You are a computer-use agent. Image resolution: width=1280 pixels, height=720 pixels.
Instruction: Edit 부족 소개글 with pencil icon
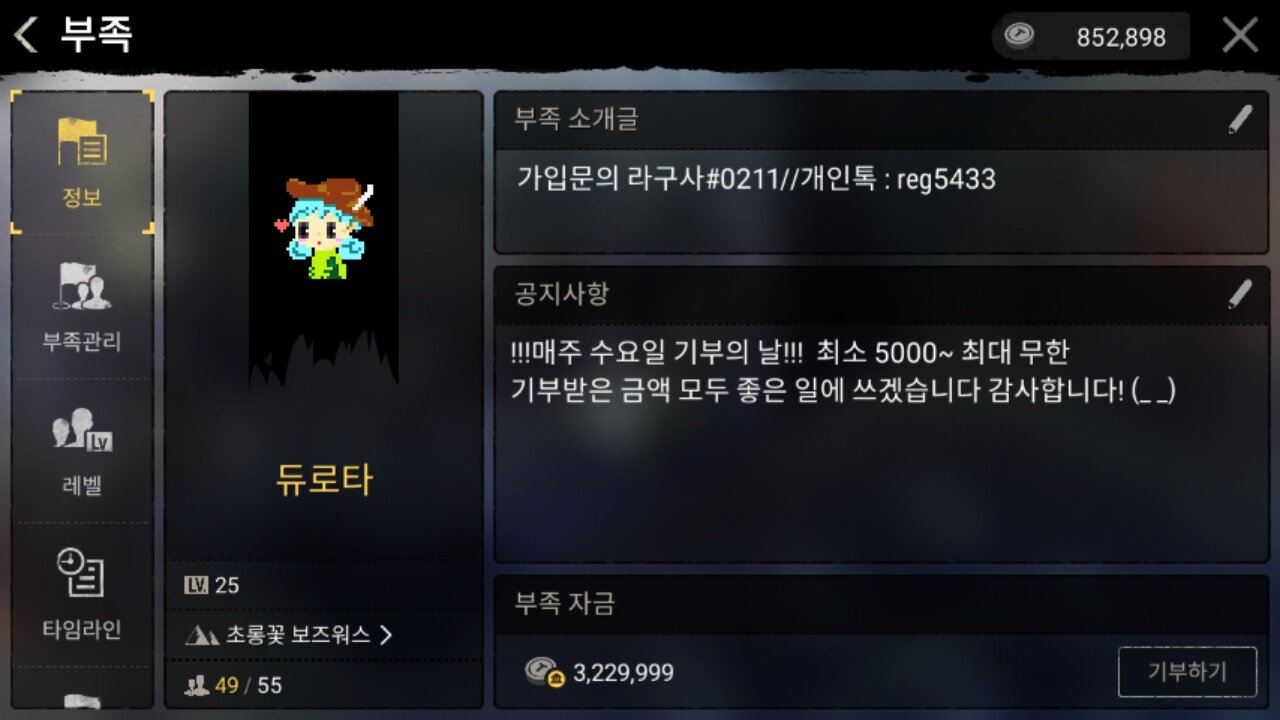point(1240,120)
